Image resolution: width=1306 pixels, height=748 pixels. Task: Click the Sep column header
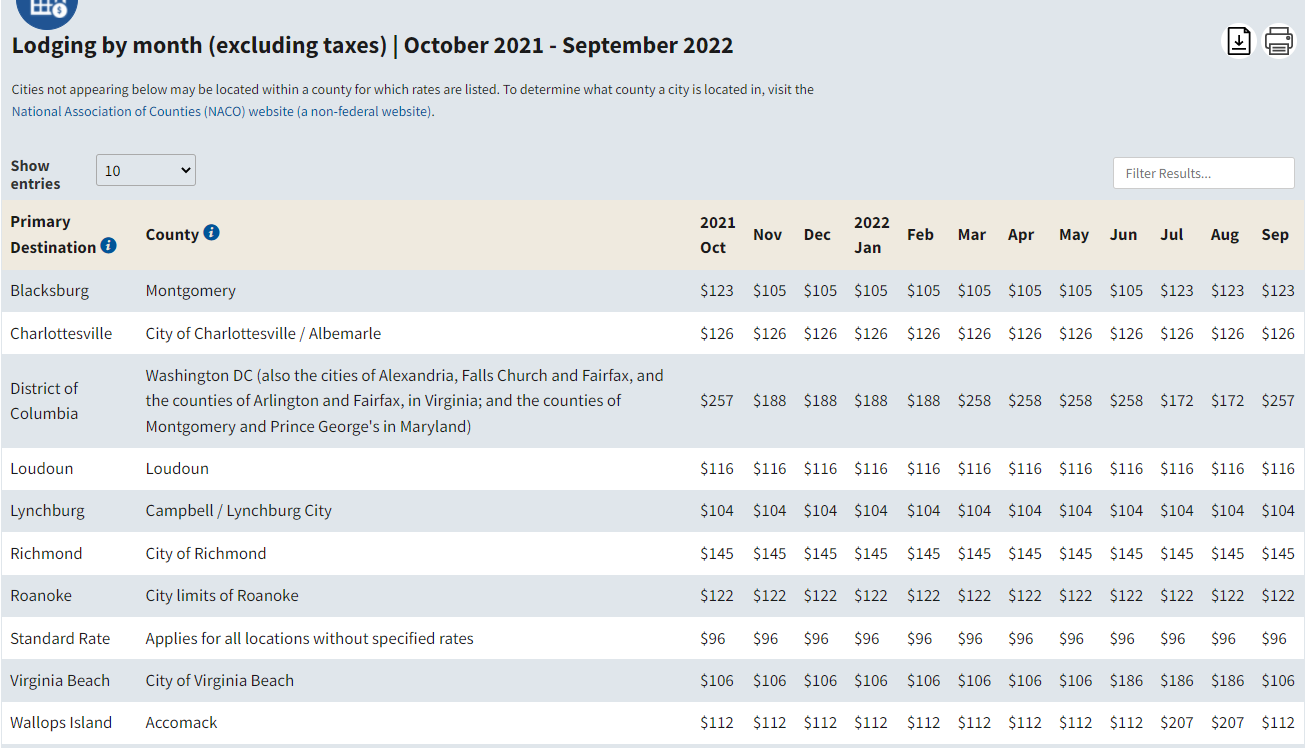[1275, 234]
